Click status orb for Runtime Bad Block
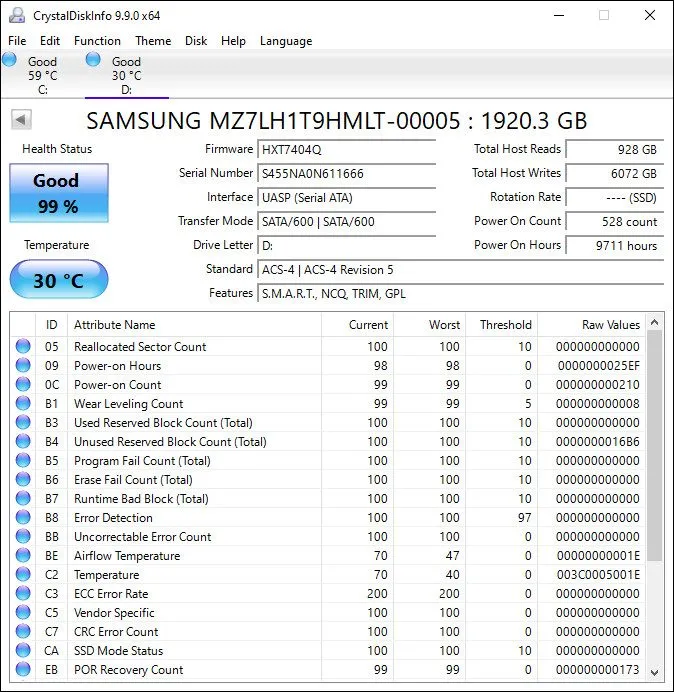This screenshot has height=692, width=674. (x=23, y=498)
